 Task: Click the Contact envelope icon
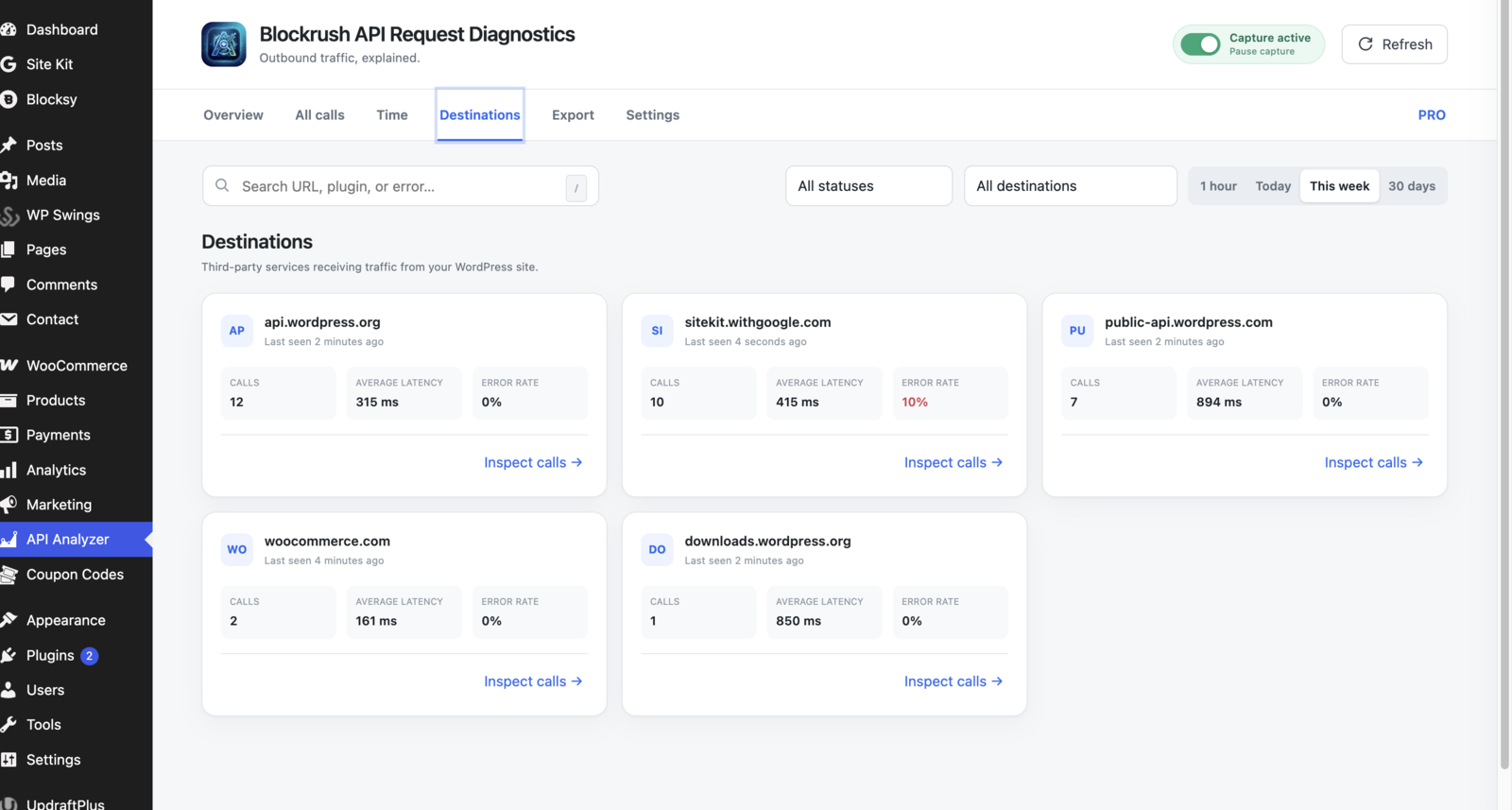[9, 319]
